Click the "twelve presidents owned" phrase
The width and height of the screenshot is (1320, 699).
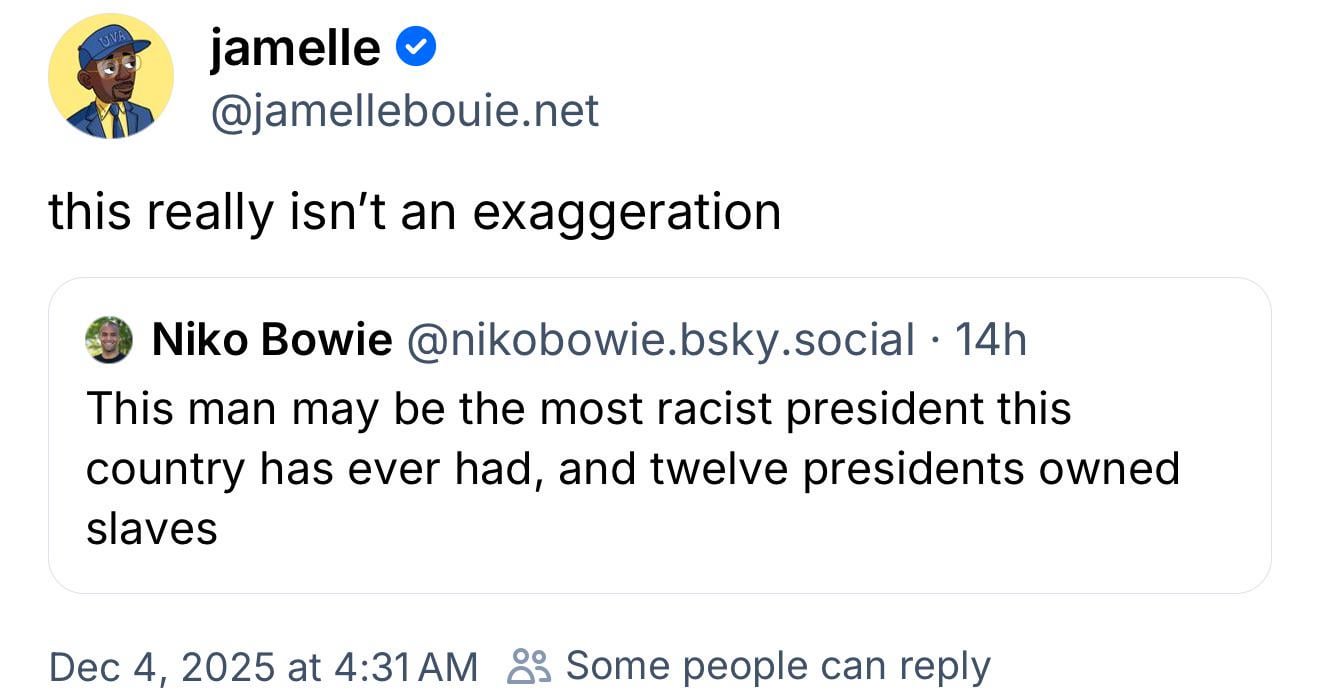pyautogui.click(x=915, y=469)
